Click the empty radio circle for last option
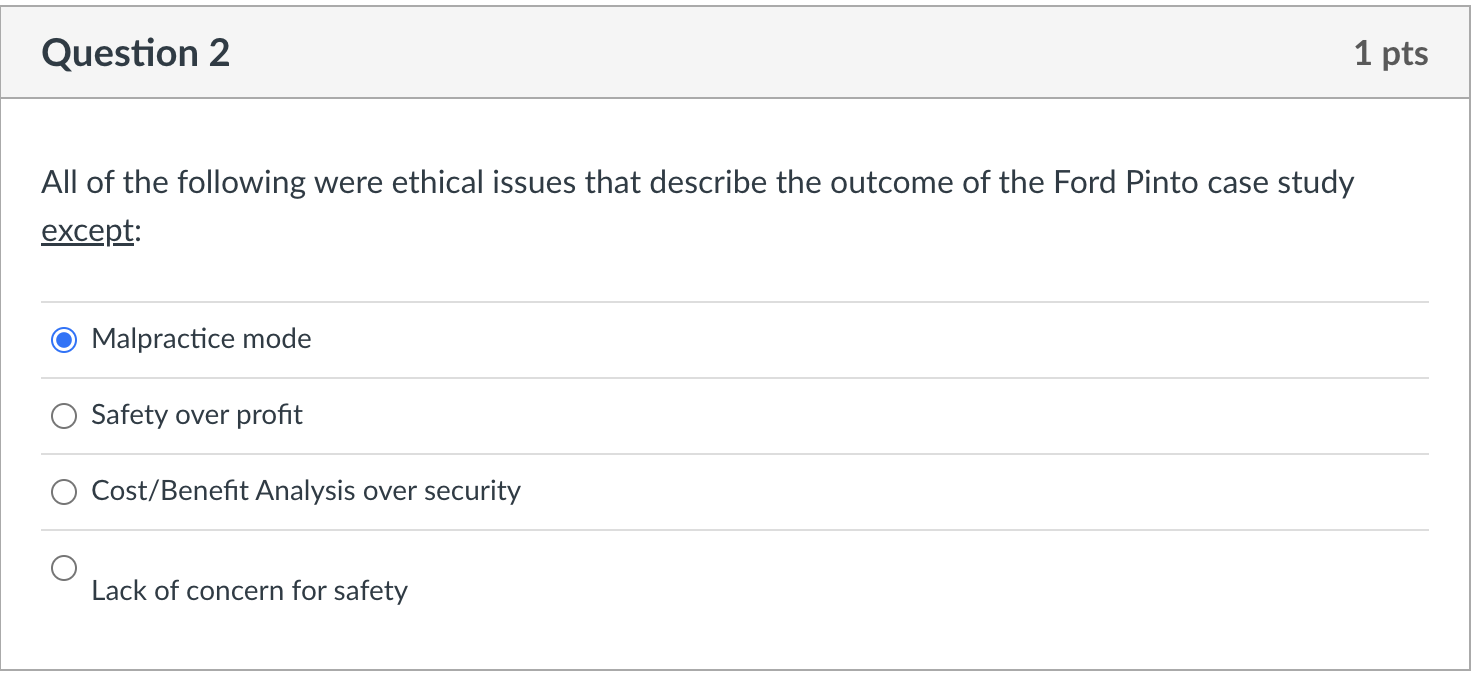The image size is (1479, 680). [x=64, y=567]
